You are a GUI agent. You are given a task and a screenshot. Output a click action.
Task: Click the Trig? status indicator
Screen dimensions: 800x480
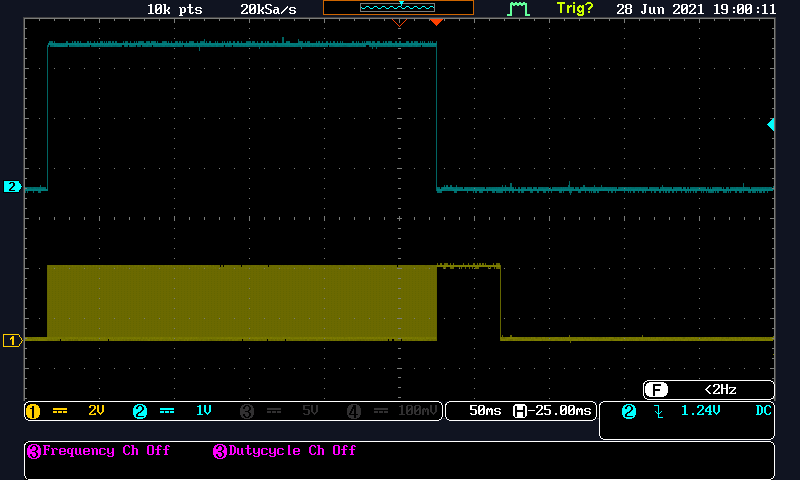(575, 9)
